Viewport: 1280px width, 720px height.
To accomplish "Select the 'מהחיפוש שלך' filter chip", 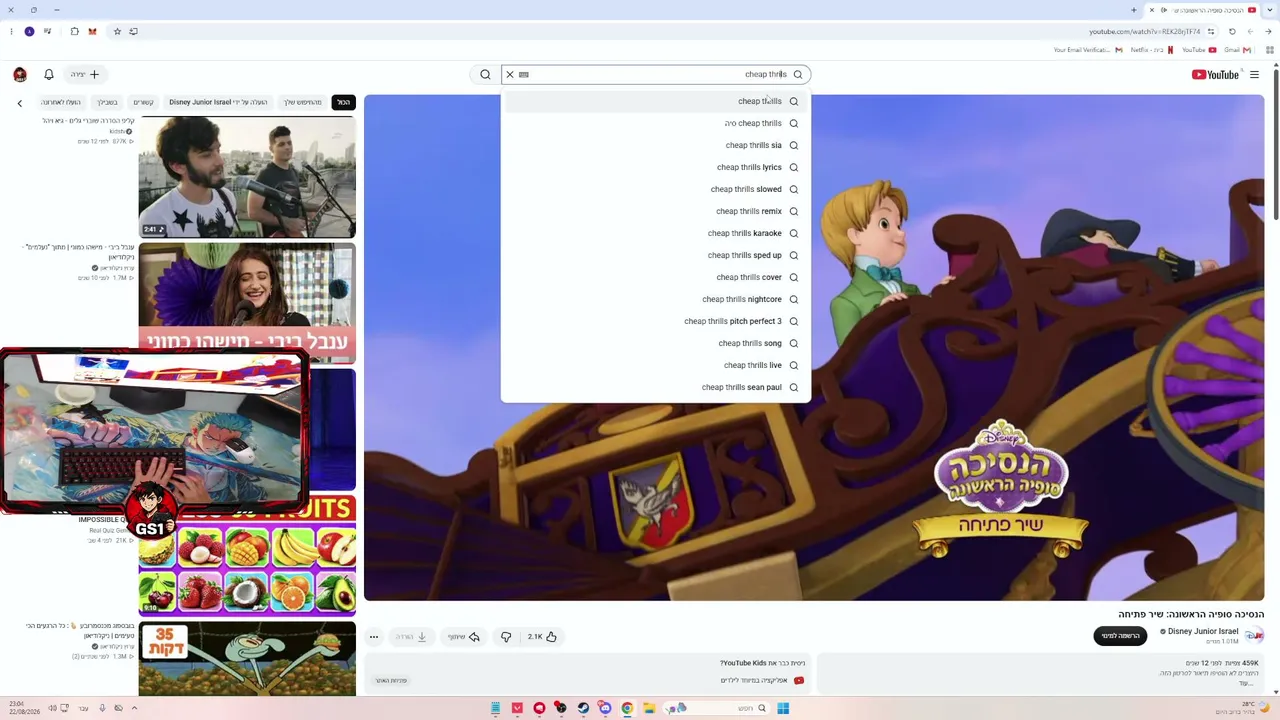I will (303, 102).
